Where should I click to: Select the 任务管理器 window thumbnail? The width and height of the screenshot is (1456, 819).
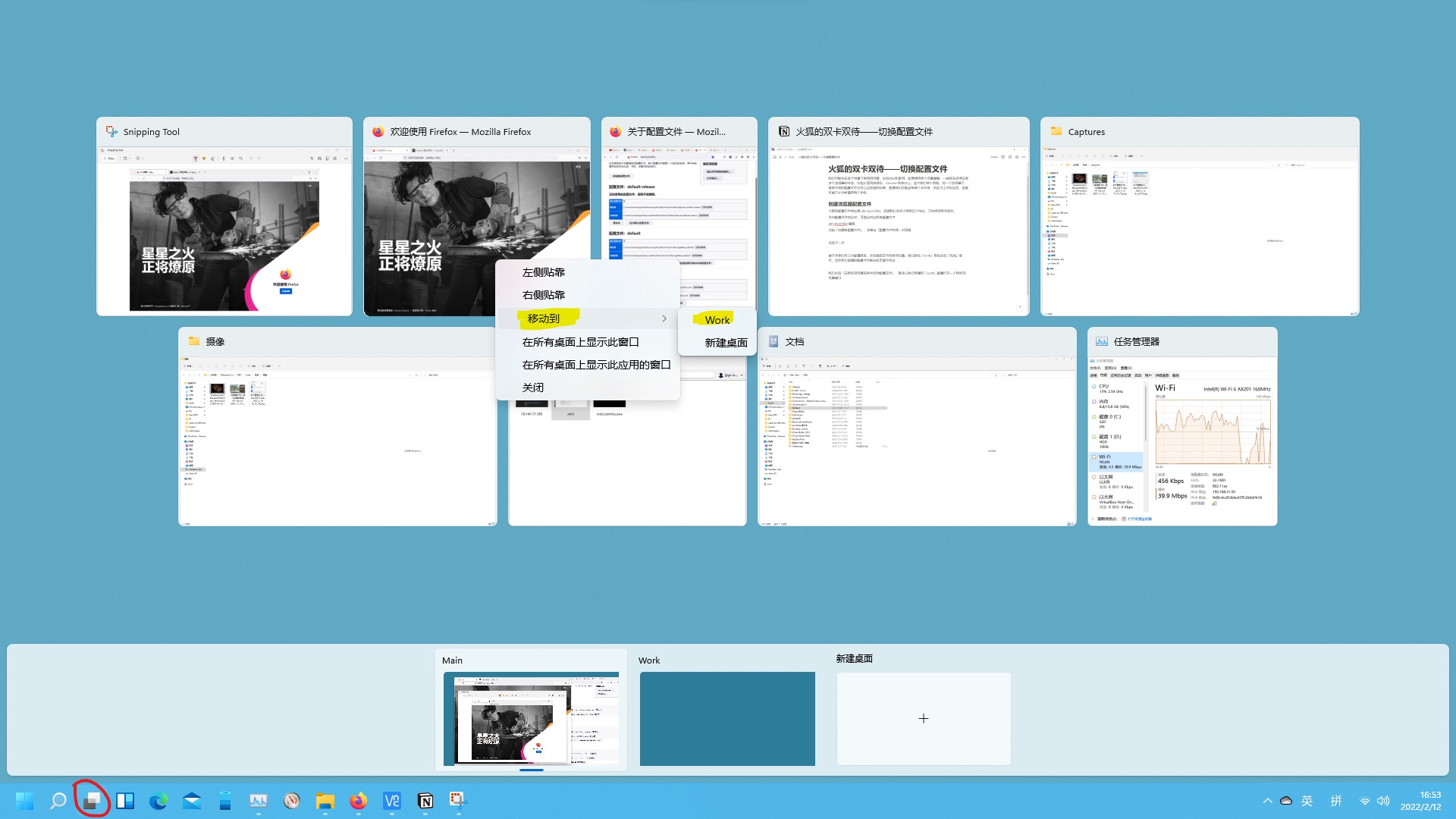pos(1181,440)
